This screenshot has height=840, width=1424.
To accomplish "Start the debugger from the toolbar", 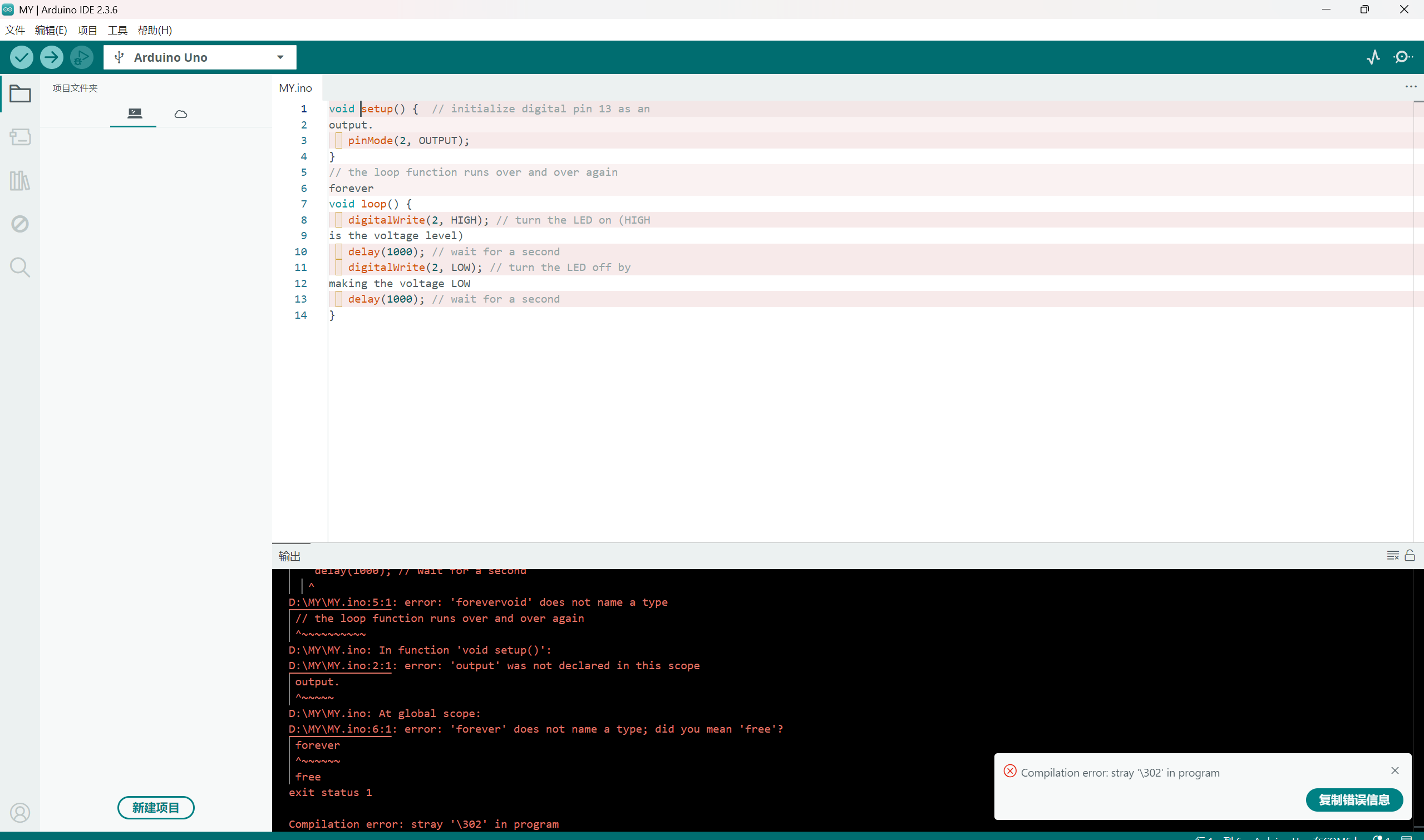I will (x=82, y=57).
